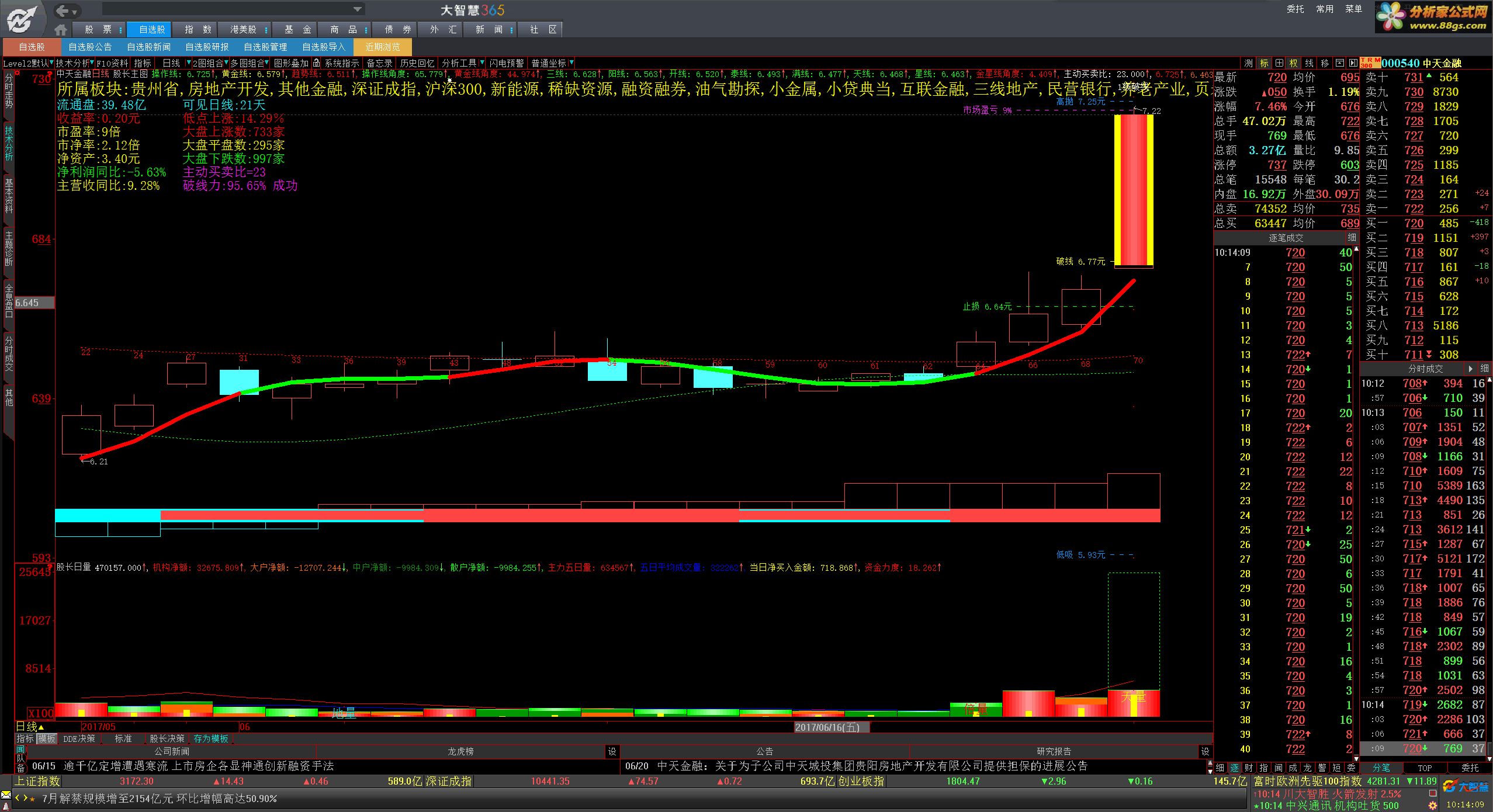
Task: Expand the 分析工具 dropdown
Action: (x=482, y=63)
